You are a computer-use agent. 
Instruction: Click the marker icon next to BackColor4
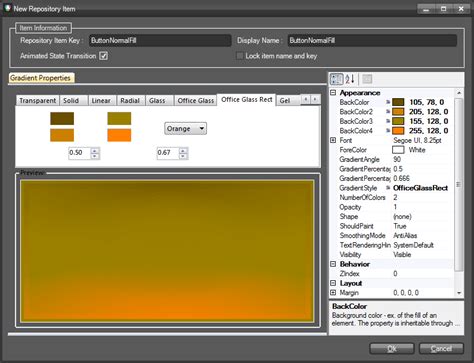(388, 131)
